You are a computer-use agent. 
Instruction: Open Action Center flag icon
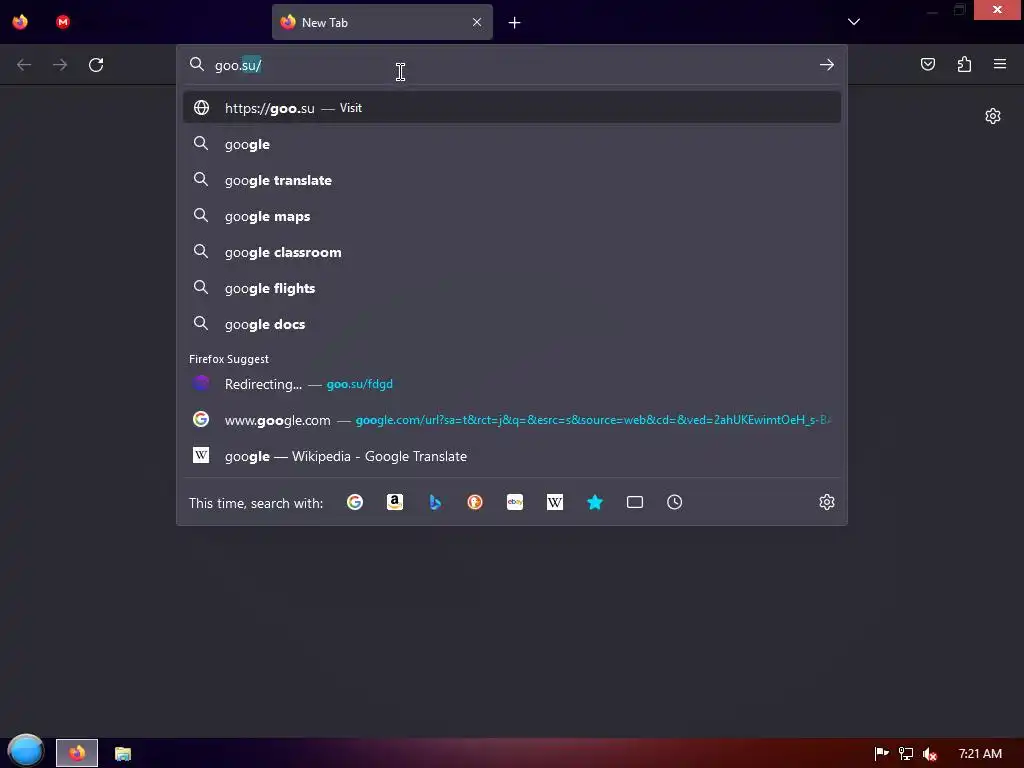pos(881,754)
